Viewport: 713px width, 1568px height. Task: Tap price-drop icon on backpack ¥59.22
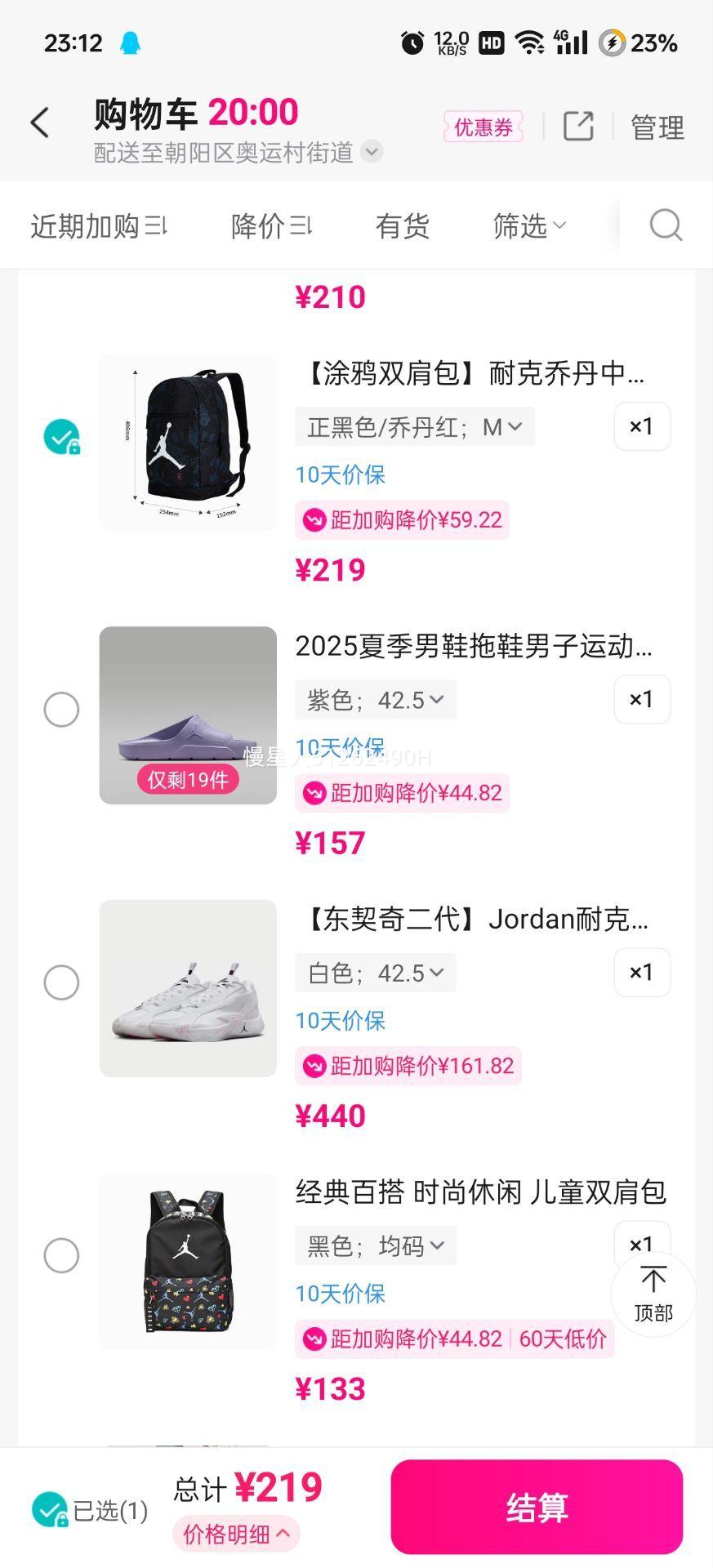tap(314, 520)
